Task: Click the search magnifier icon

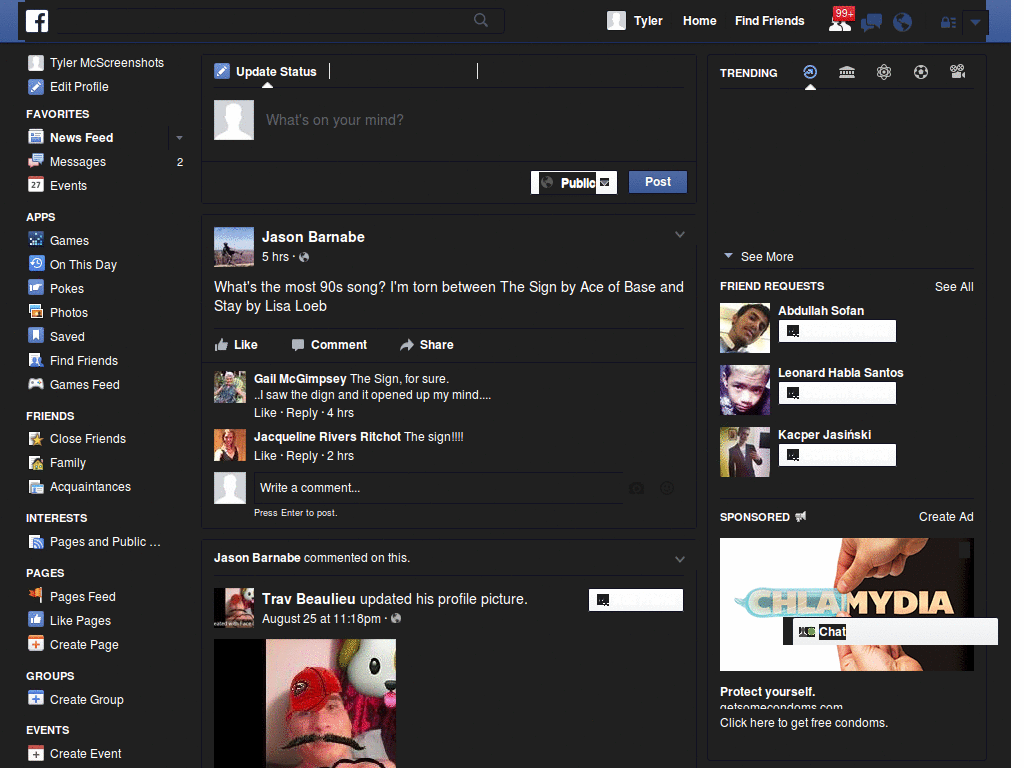Action: [x=481, y=20]
